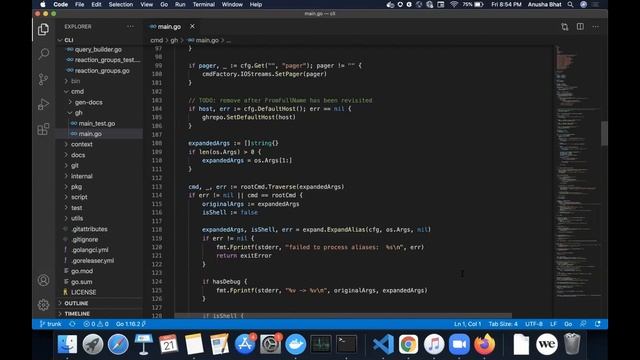Viewport: 640px width, 360px height.
Task: Click the trunk branch in status bar
Action: (x=51, y=324)
